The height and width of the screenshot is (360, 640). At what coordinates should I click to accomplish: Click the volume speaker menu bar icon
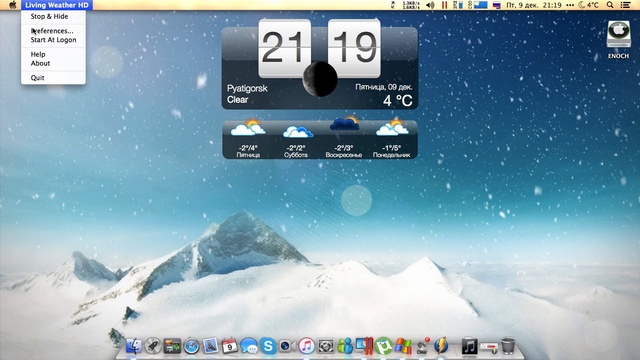430,5
